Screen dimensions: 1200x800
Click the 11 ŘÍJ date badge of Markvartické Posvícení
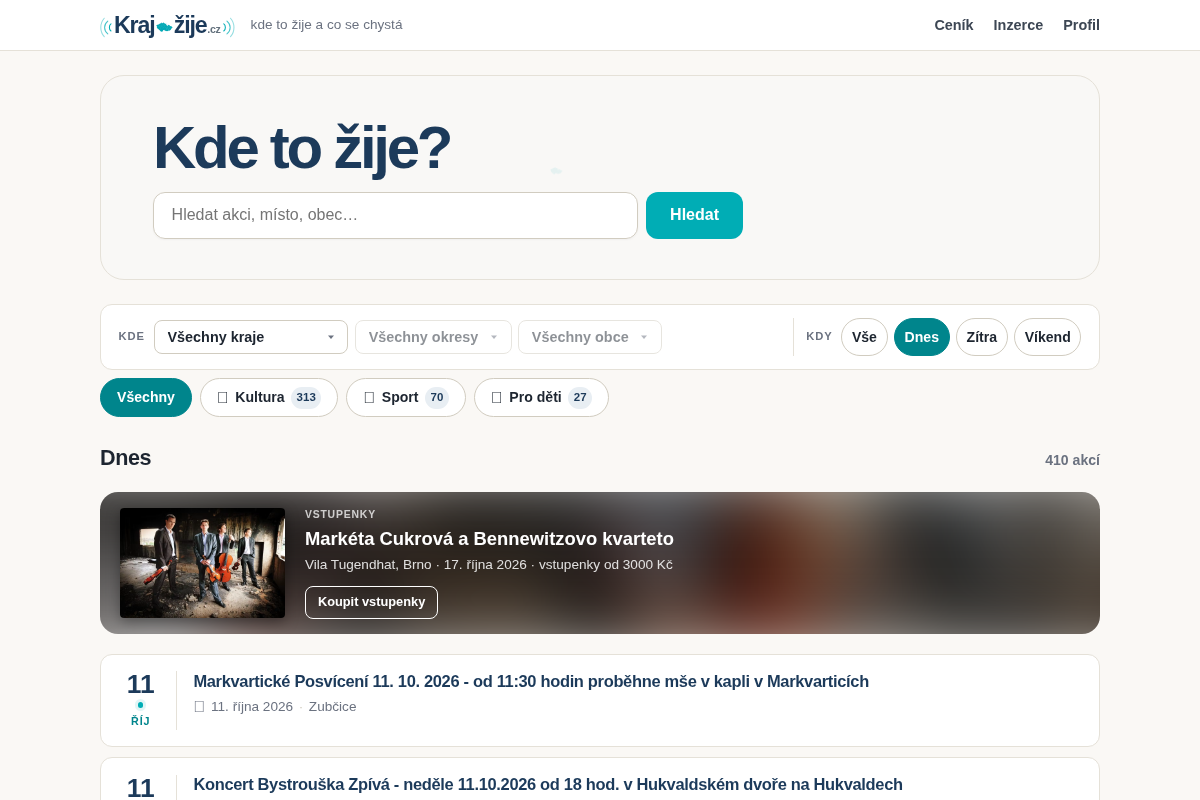coord(140,700)
